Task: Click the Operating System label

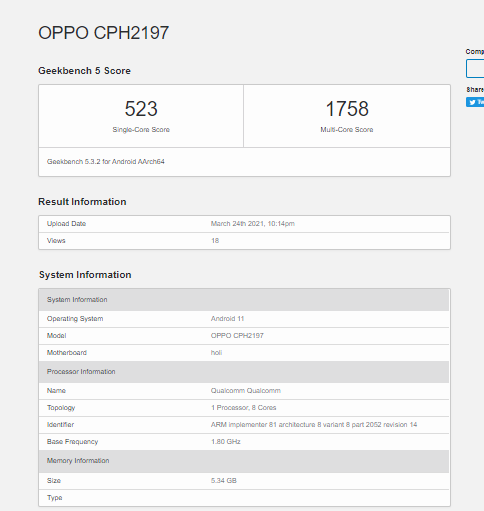Action: tap(75, 319)
